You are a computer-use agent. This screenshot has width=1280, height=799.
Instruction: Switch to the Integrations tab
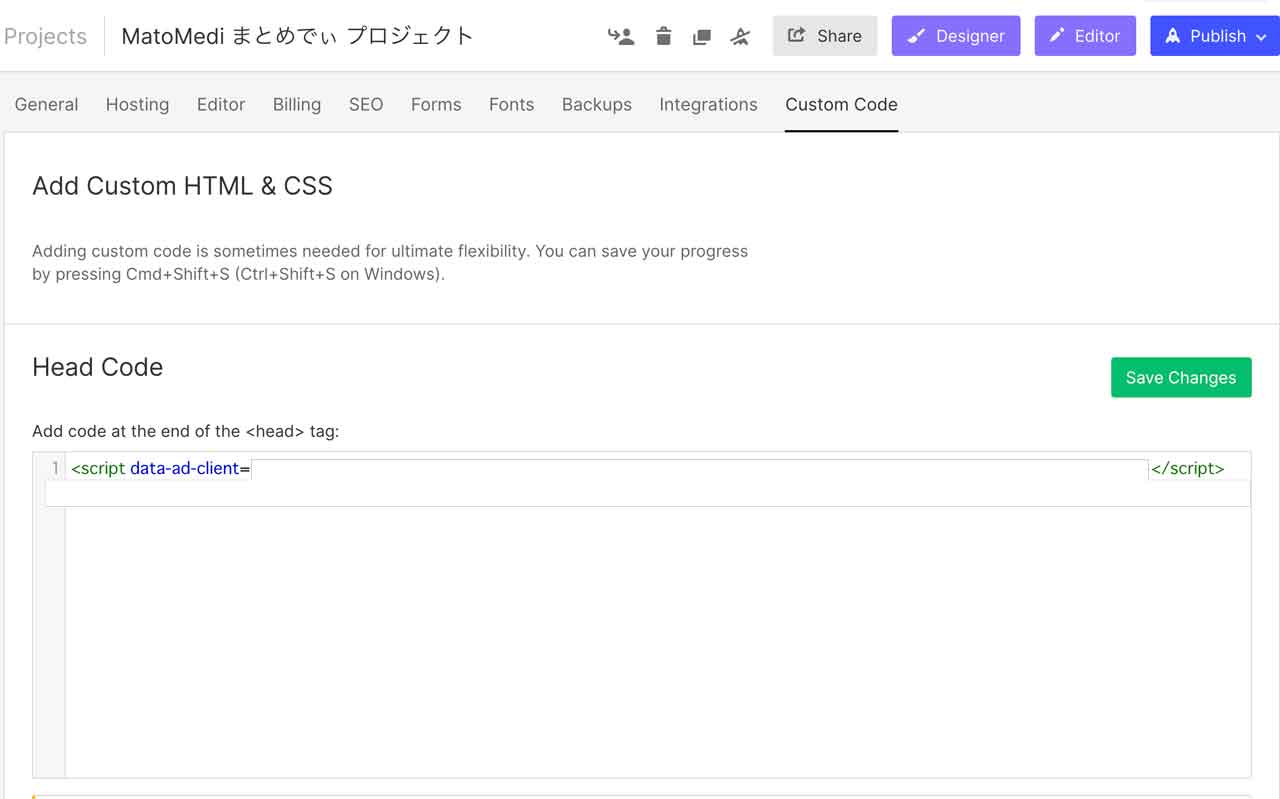tap(708, 104)
